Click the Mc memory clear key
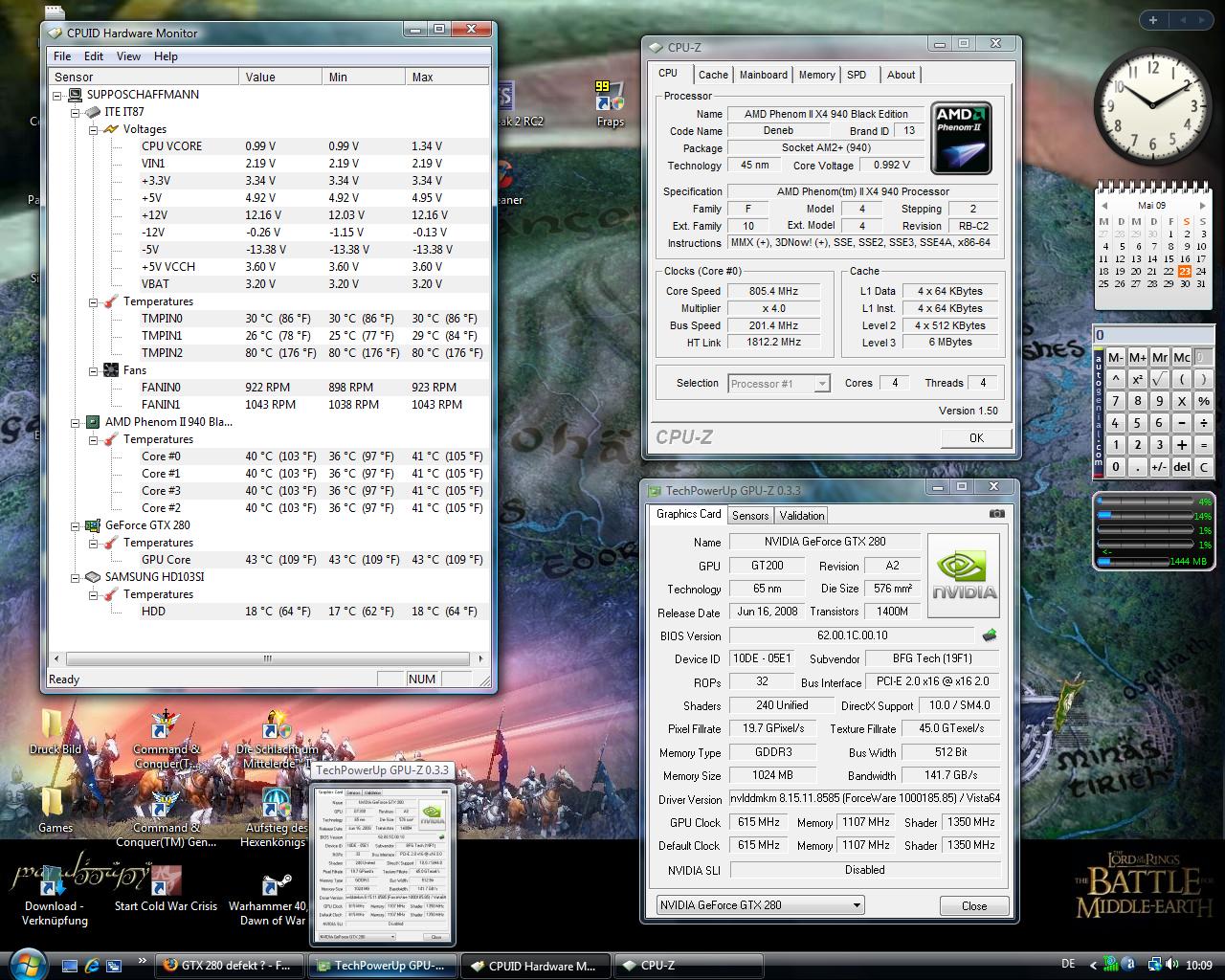This screenshot has height=980, width=1225. click(x=1182, y=357)
